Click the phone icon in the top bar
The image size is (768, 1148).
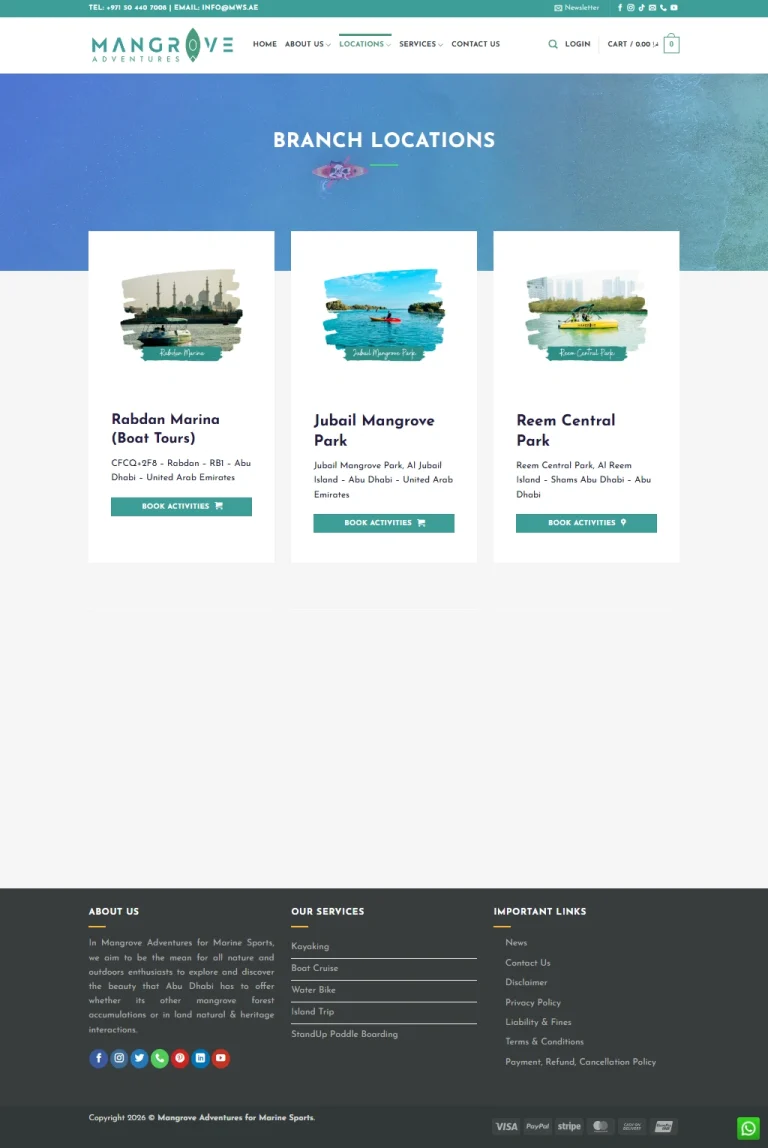point(663,7)
